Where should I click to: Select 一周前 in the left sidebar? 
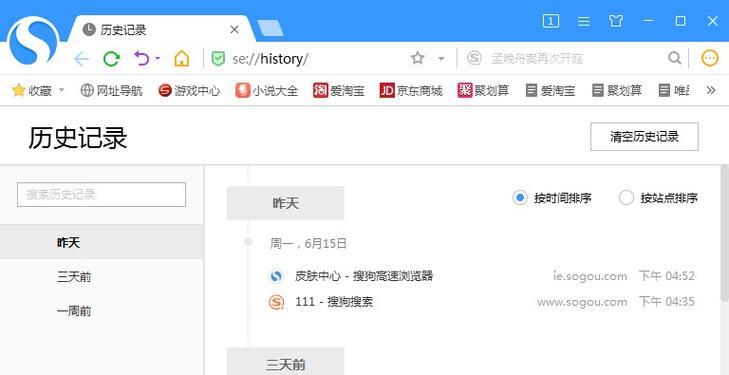tap(101, 311)
